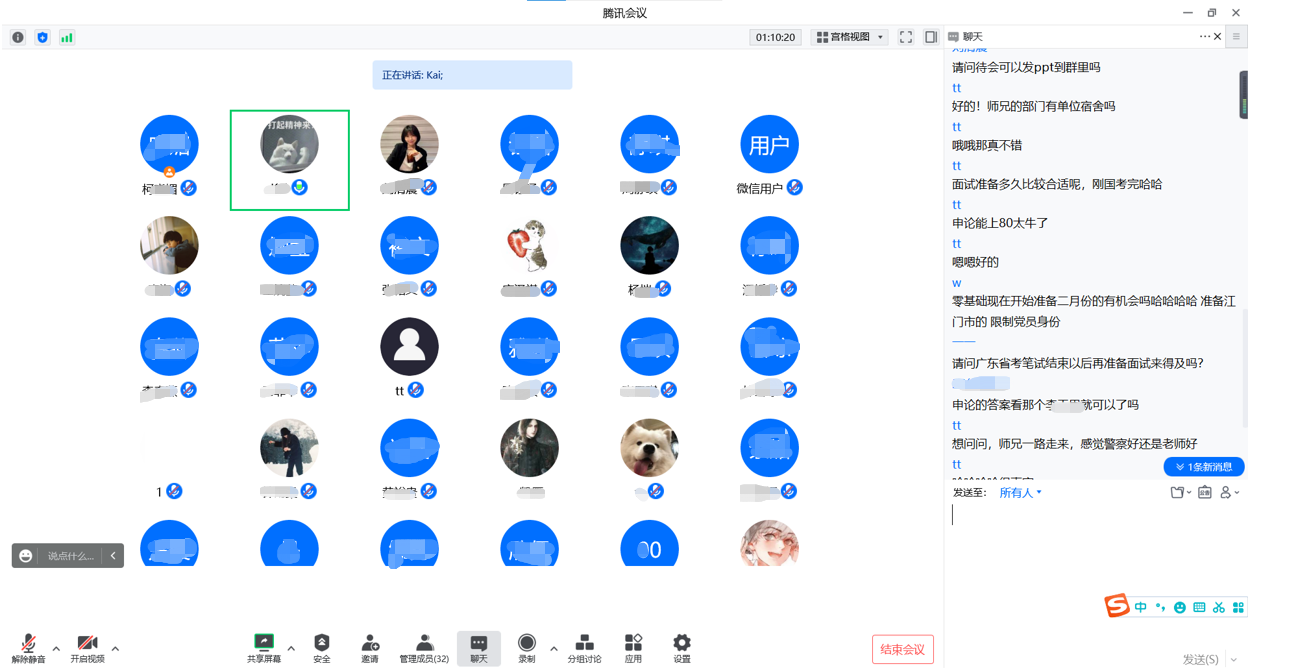
Task: Unmute microphone with 解除静音 button
Action: point(28,648)
